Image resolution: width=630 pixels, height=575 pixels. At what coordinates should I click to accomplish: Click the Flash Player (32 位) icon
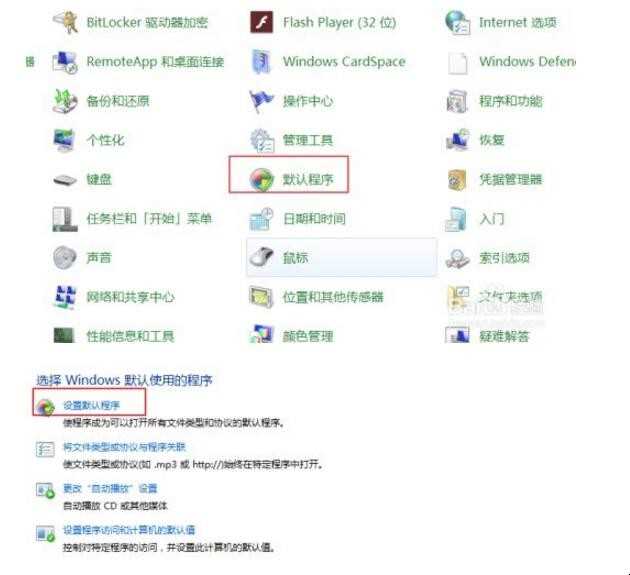click(262, 22)
